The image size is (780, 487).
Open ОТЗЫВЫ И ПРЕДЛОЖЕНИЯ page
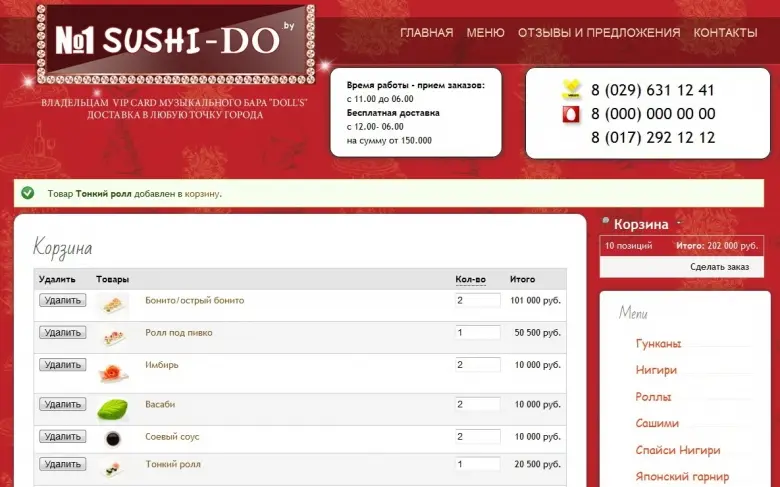click(599, 33)
